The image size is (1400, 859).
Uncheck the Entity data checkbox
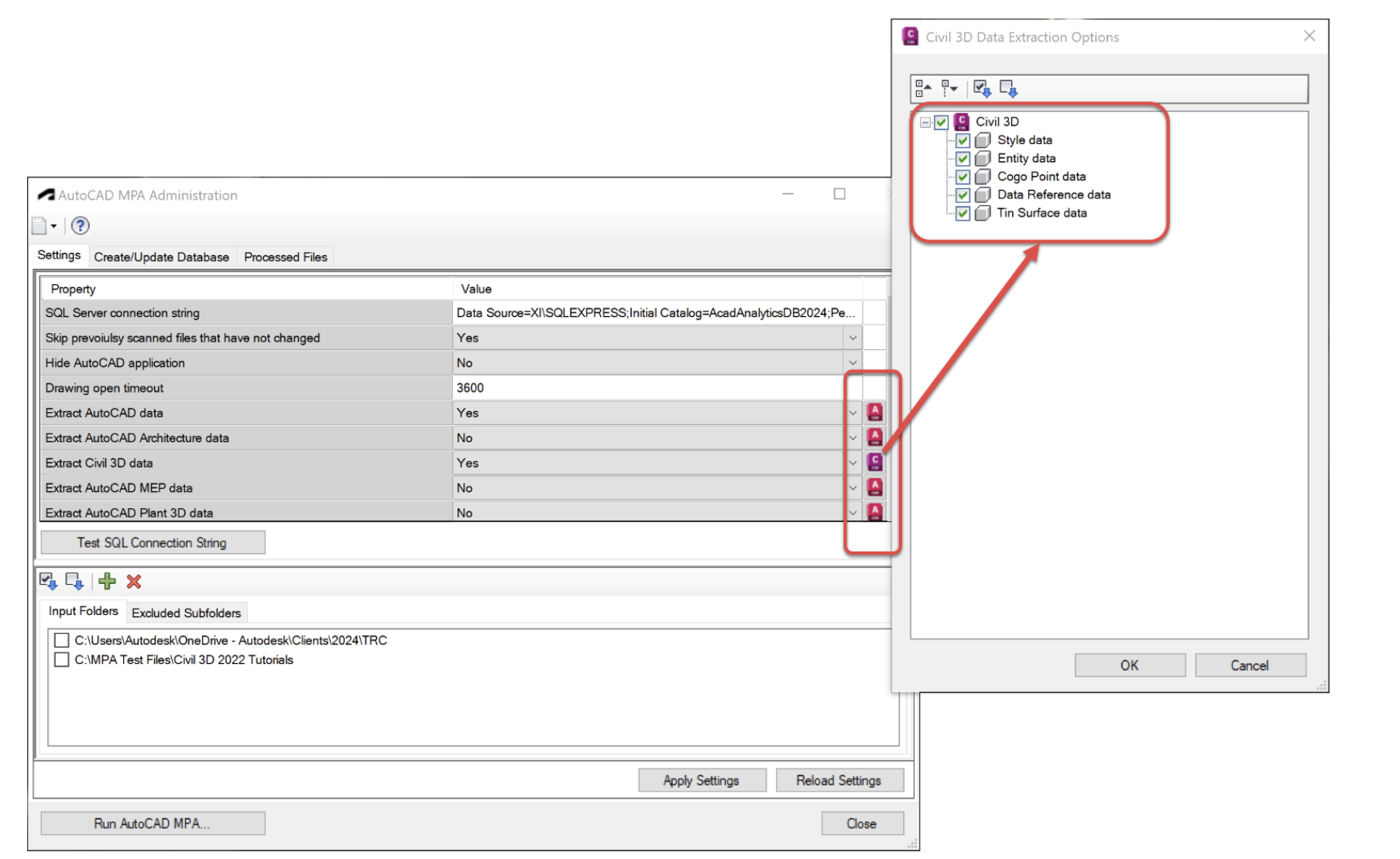[x=963, y=159]
